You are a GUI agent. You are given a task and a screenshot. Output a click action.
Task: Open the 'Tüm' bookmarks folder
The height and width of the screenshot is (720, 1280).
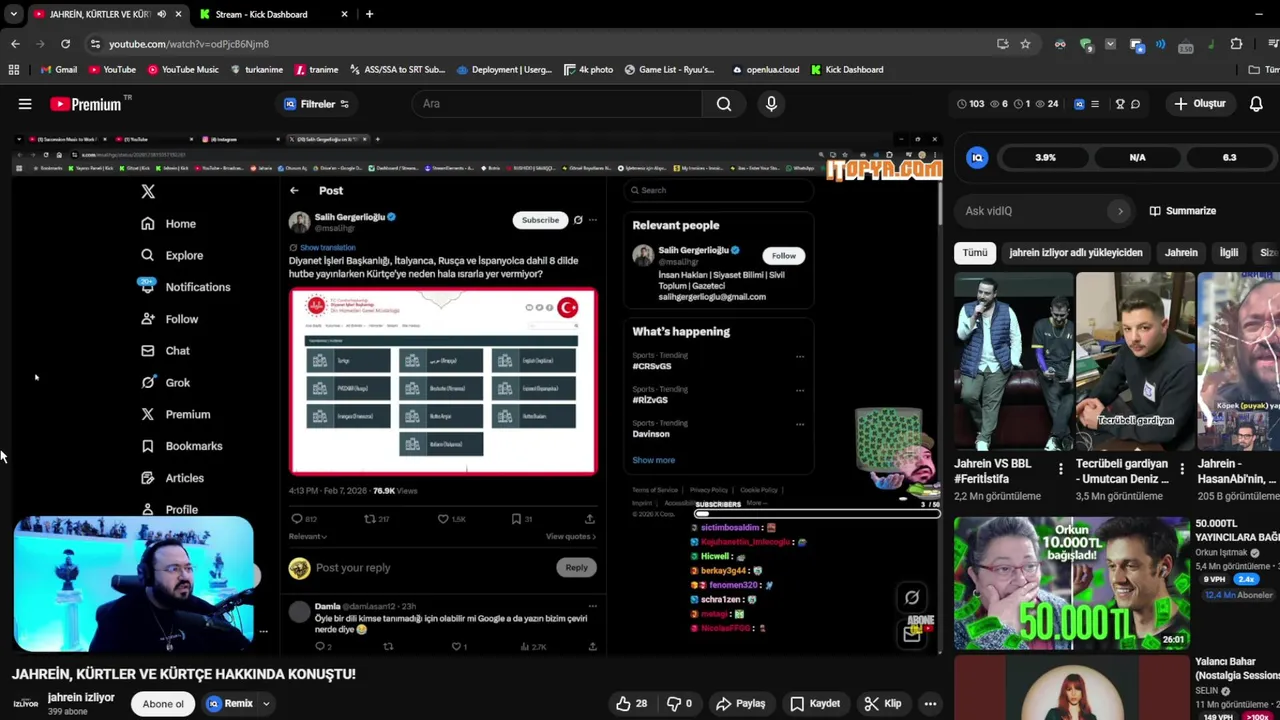click(x=1263, y=70)
